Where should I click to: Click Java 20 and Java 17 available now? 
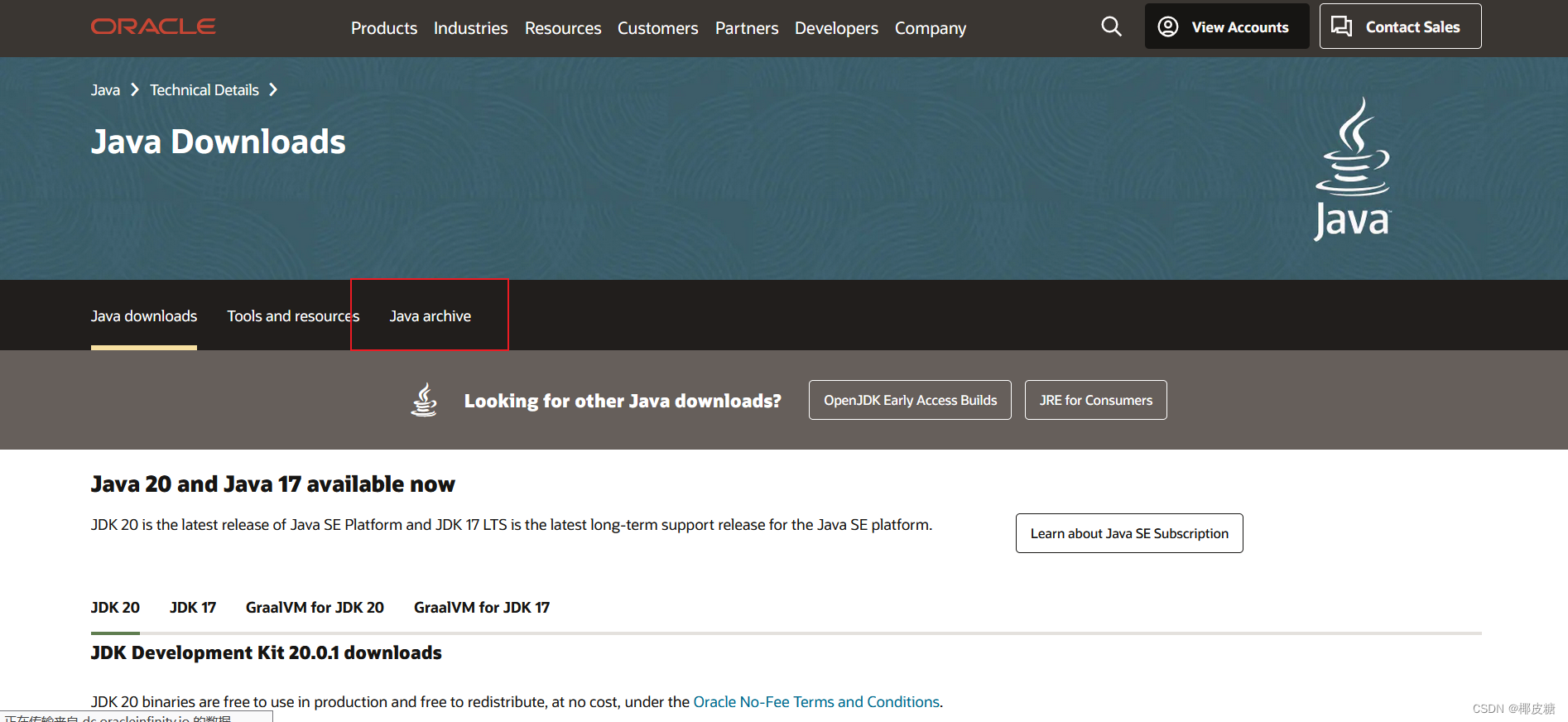273,484
